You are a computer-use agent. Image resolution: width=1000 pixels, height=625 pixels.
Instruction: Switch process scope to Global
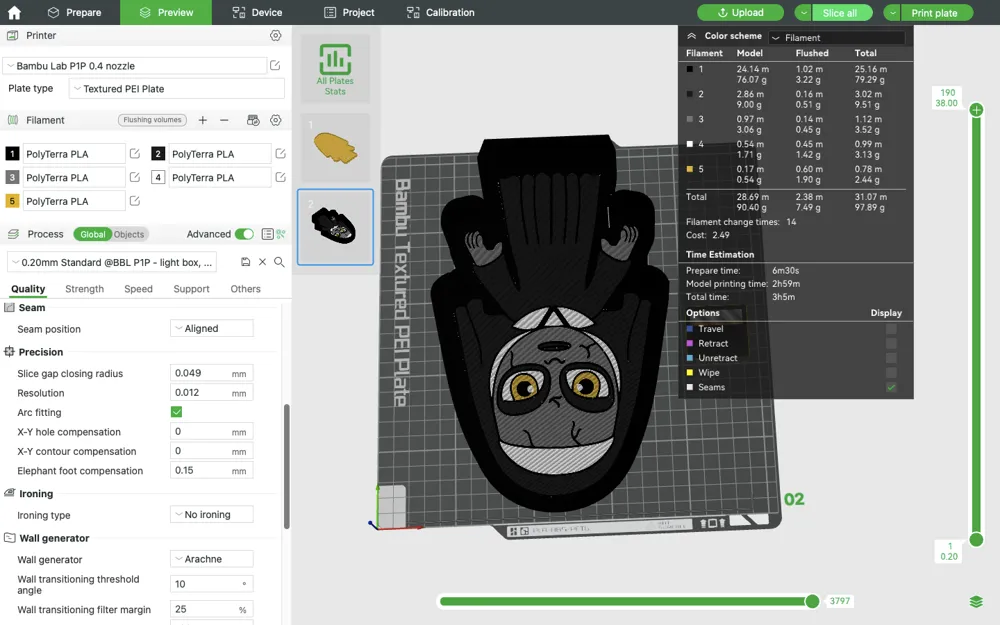tap(92, 234)
